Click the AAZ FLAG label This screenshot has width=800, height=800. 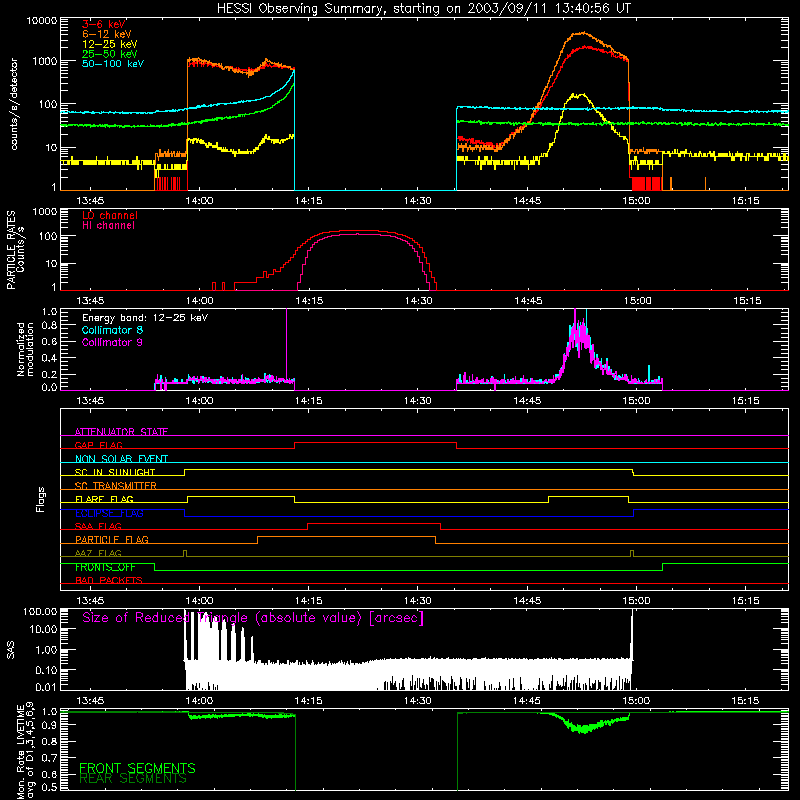pos(98,553)
